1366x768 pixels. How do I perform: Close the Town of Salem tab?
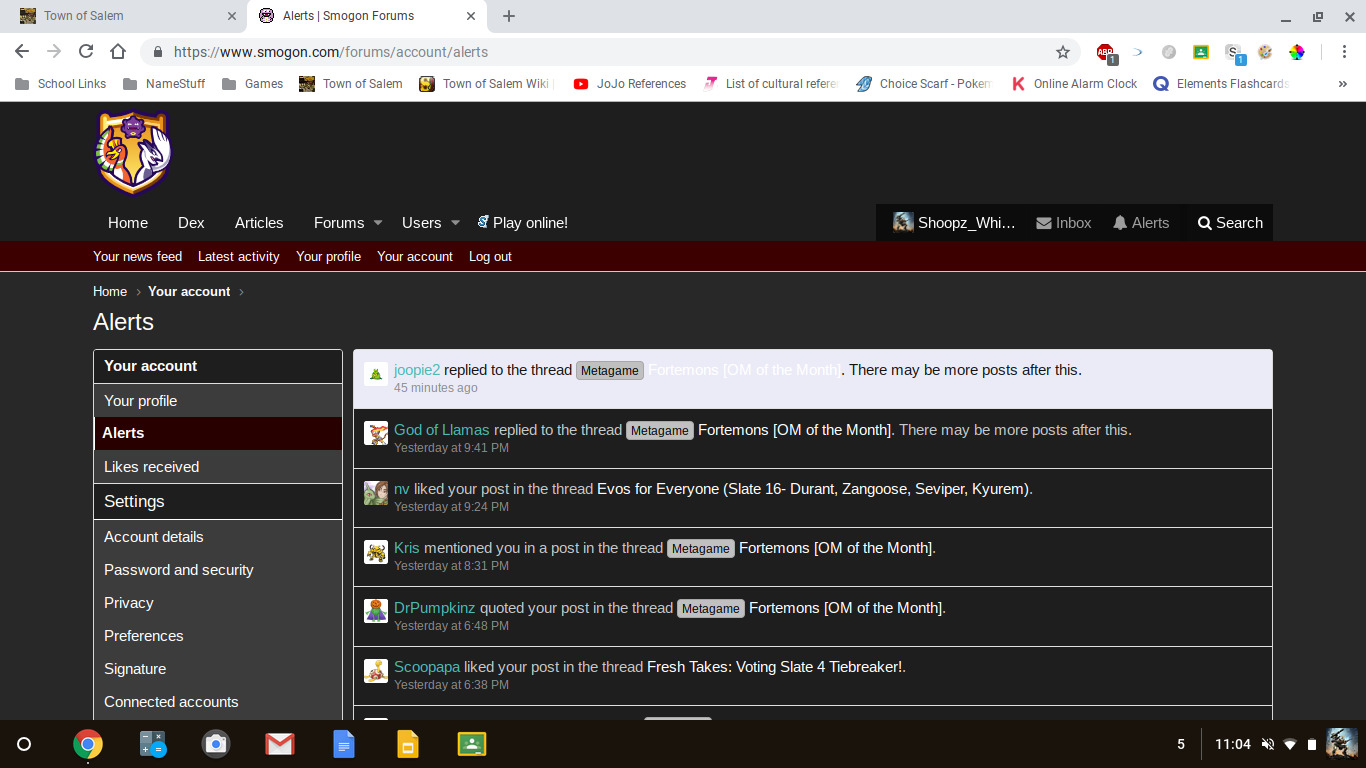231,16
